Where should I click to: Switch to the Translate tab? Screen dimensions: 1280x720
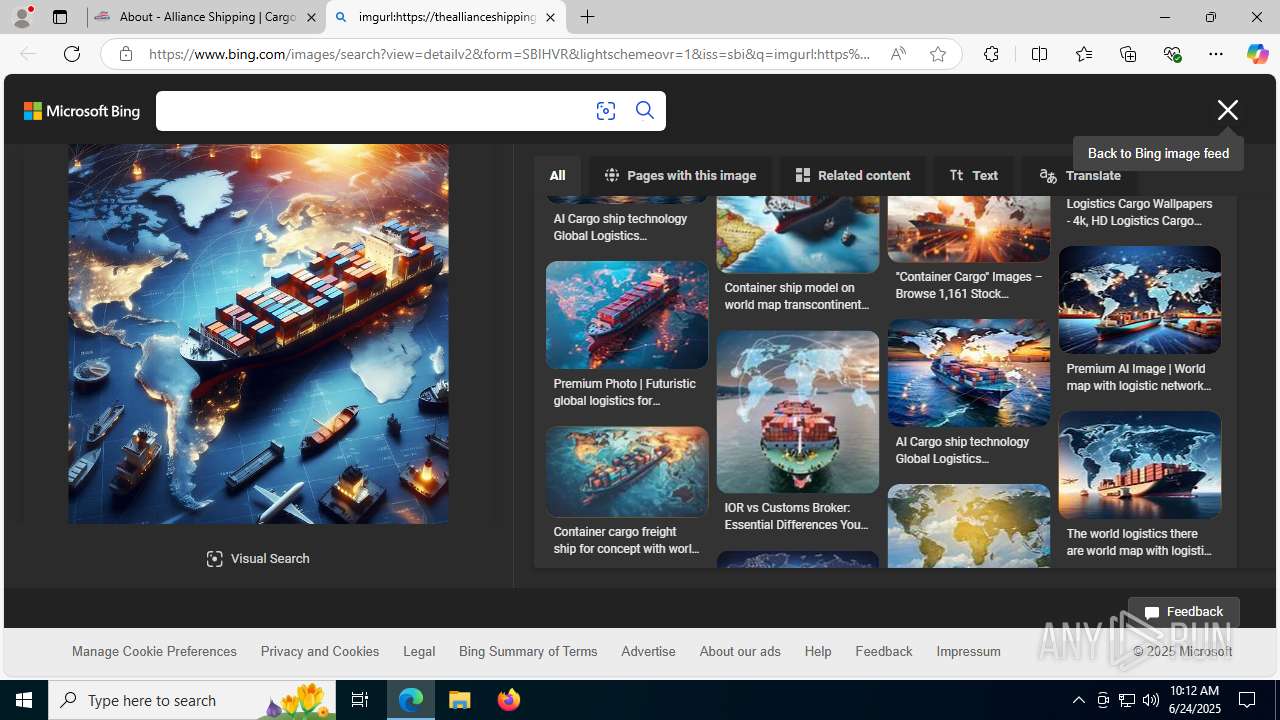click(x=1080, y=175)
